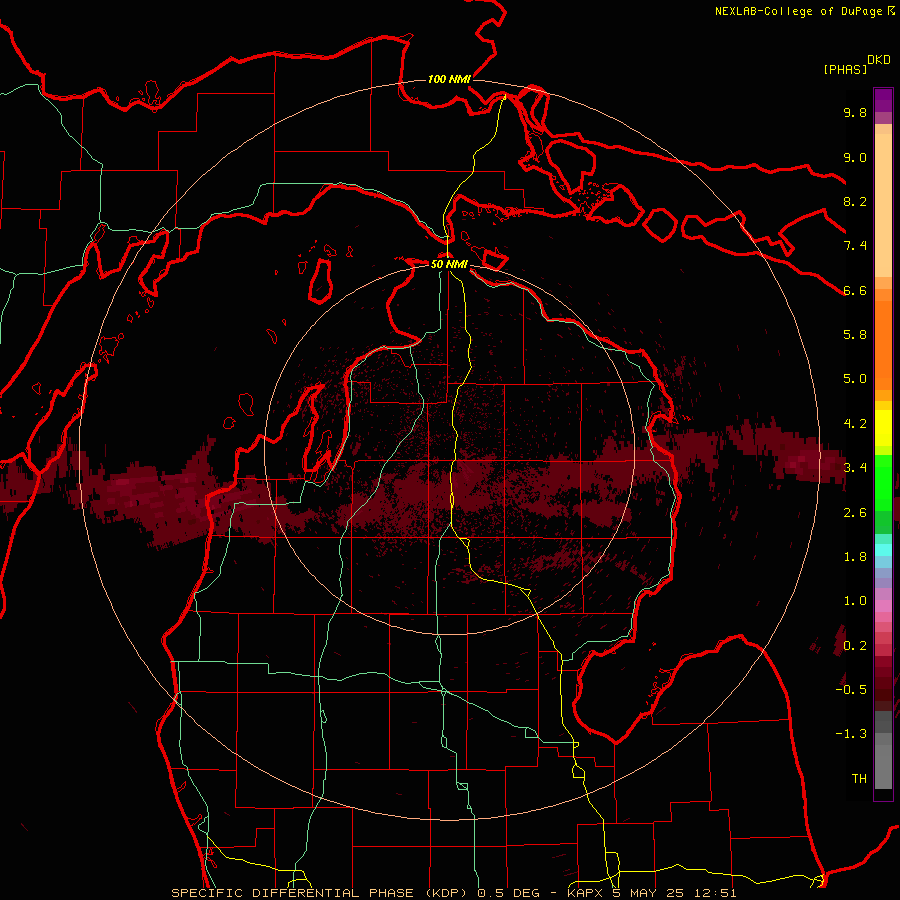Click the 0.2 color scale value
900x900 pixels.
coord(855,646)
